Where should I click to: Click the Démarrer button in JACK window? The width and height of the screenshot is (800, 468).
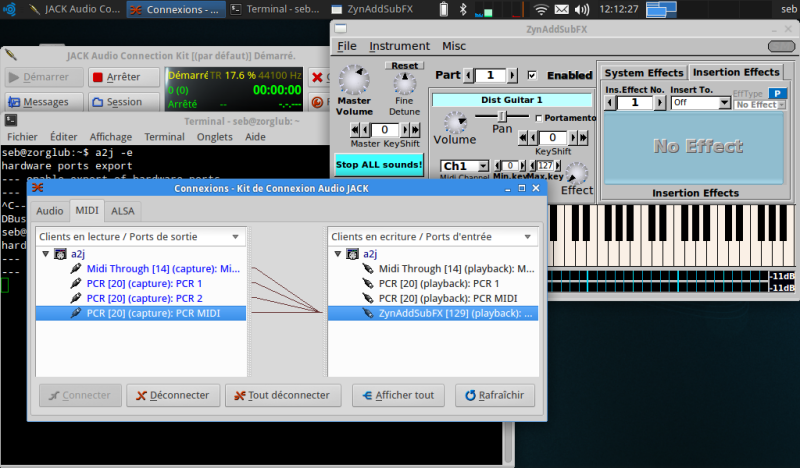click(x=45, y=77)
